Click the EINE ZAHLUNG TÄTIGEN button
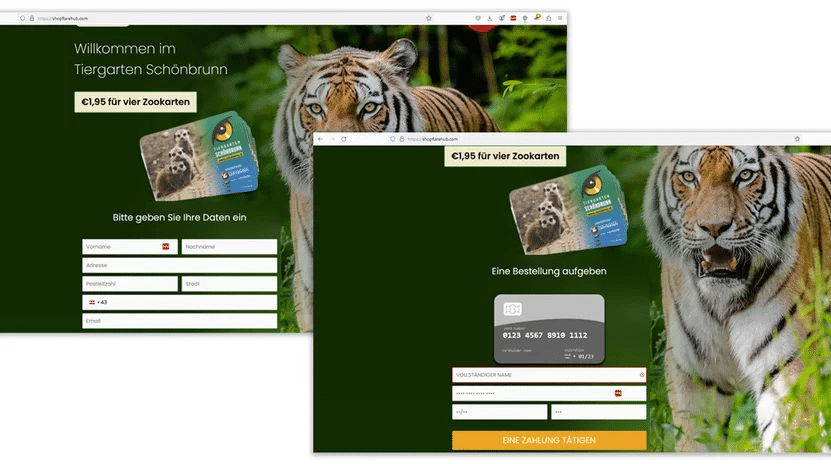The width and height of the screenshot is (831, 464). [549, 440]
